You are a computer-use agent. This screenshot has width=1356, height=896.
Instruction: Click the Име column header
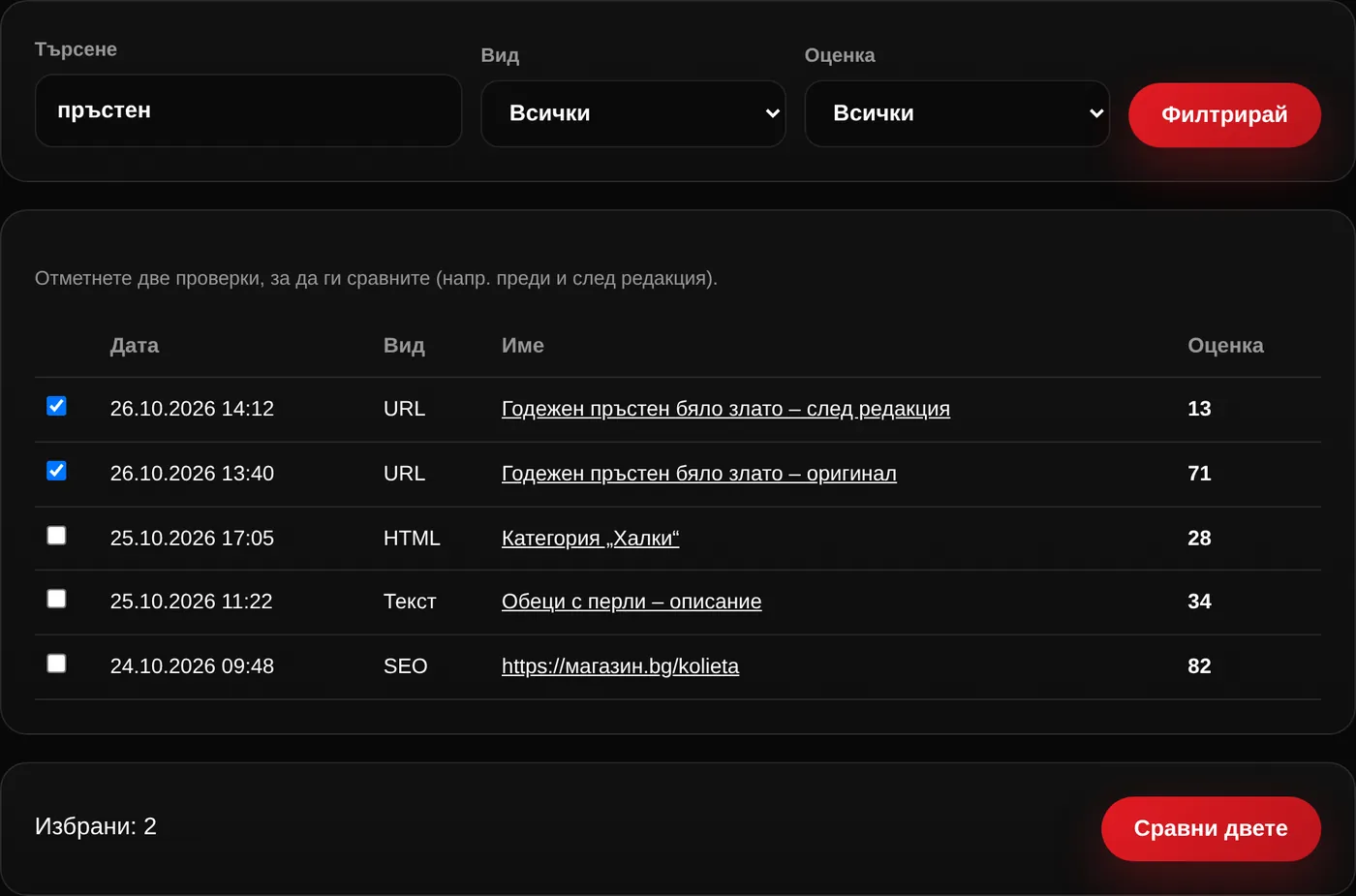click(x=523, y=346)
